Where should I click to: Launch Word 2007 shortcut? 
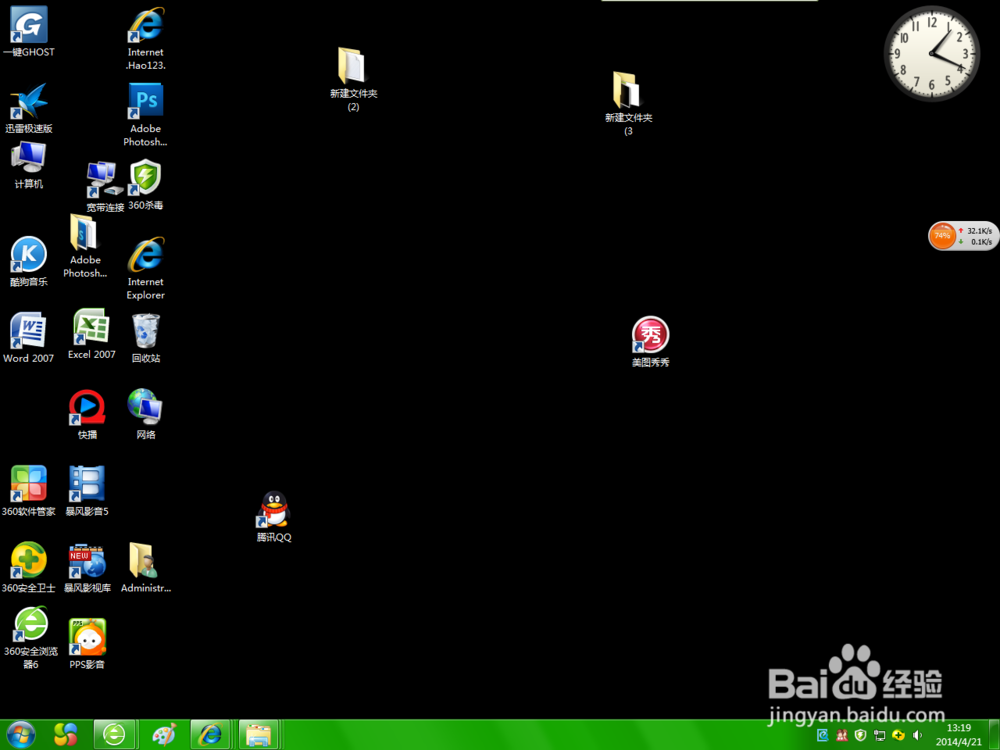pyautogui.click(x=29, y=337)
